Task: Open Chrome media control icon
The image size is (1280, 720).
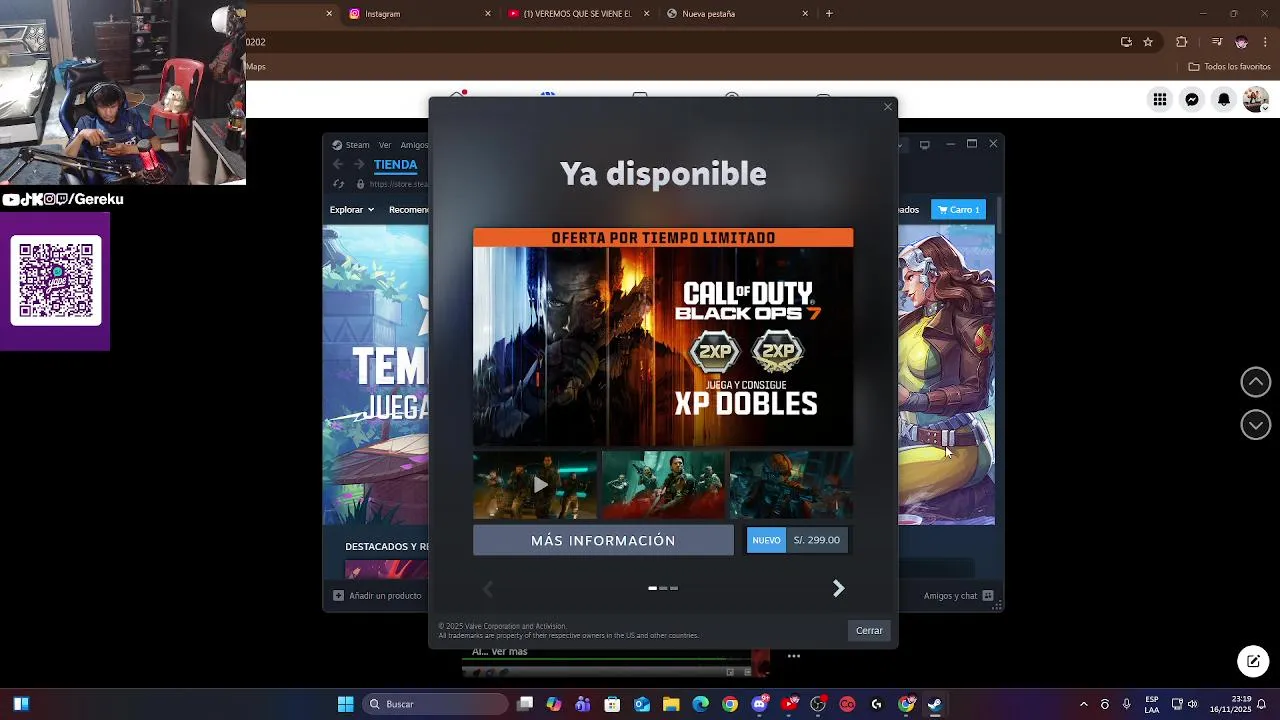Action: point(1217,42)
